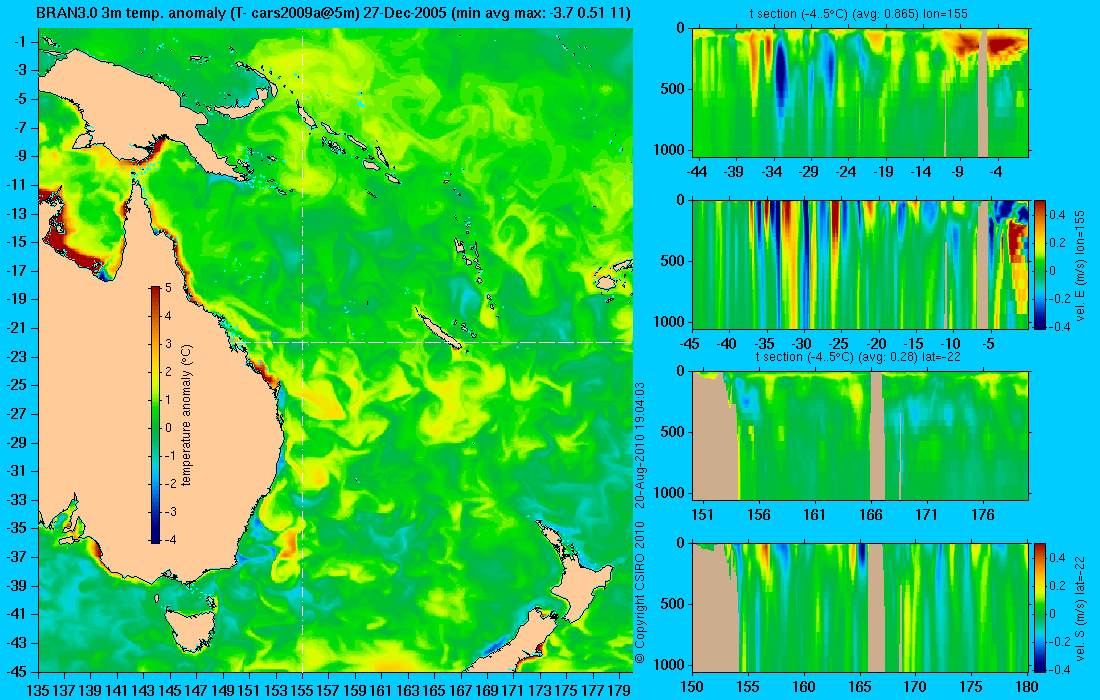
Task: Click the '135' longitude tick on main map
Action: coord(39,690)
